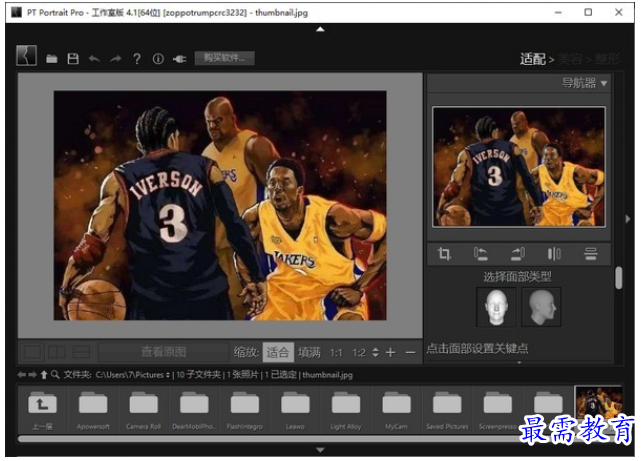Rotate image counterclockwise

(481, 254)
